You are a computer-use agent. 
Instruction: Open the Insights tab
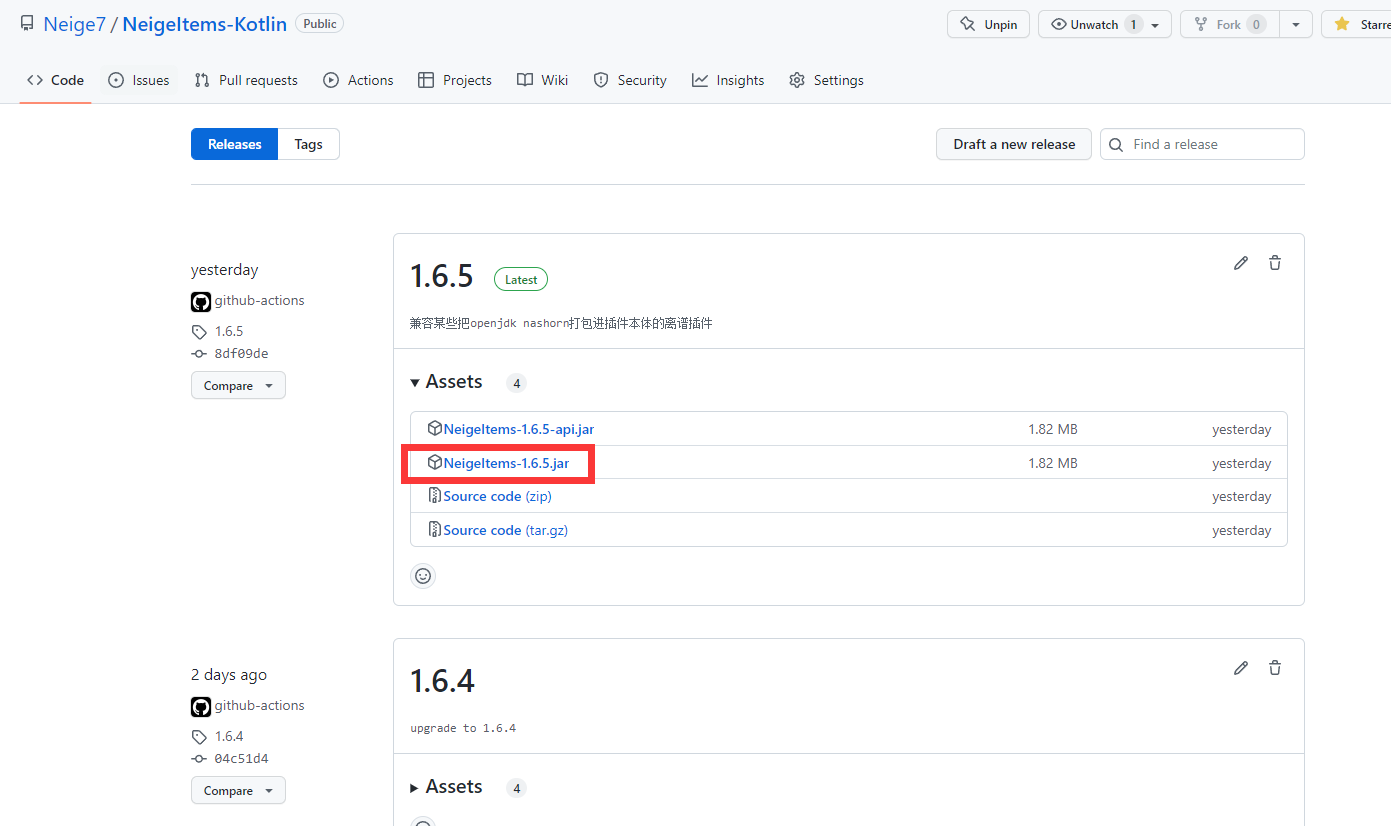[728, 80]
